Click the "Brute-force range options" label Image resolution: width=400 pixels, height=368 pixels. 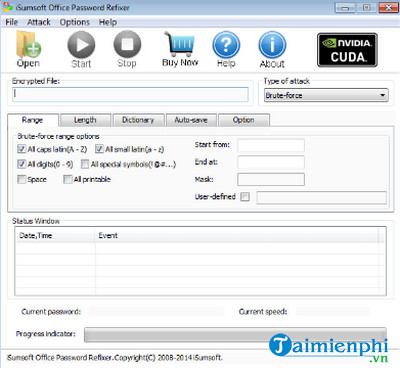click(x=58, y=136)
